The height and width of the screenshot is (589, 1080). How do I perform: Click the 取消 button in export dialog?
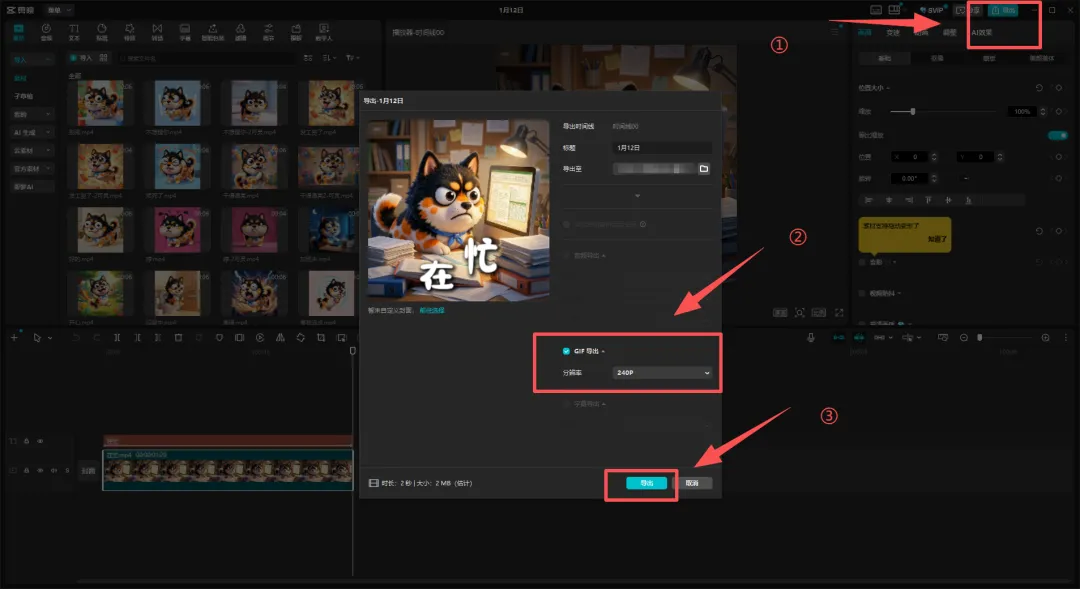click(692, 483)
